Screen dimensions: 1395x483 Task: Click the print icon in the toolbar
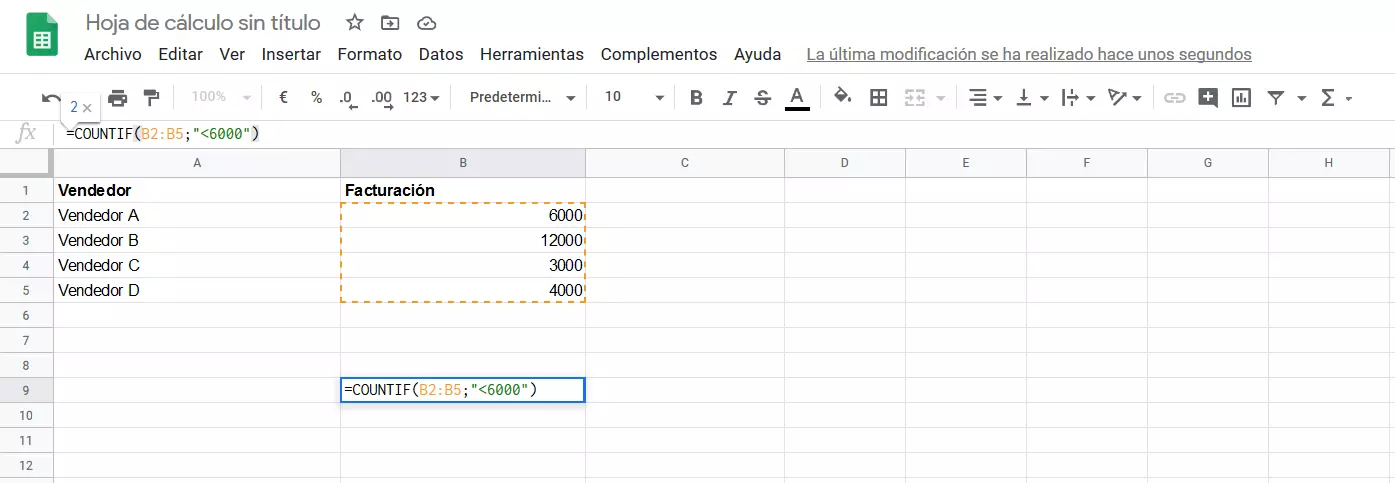pyautogui.click(x=118, y=97)
